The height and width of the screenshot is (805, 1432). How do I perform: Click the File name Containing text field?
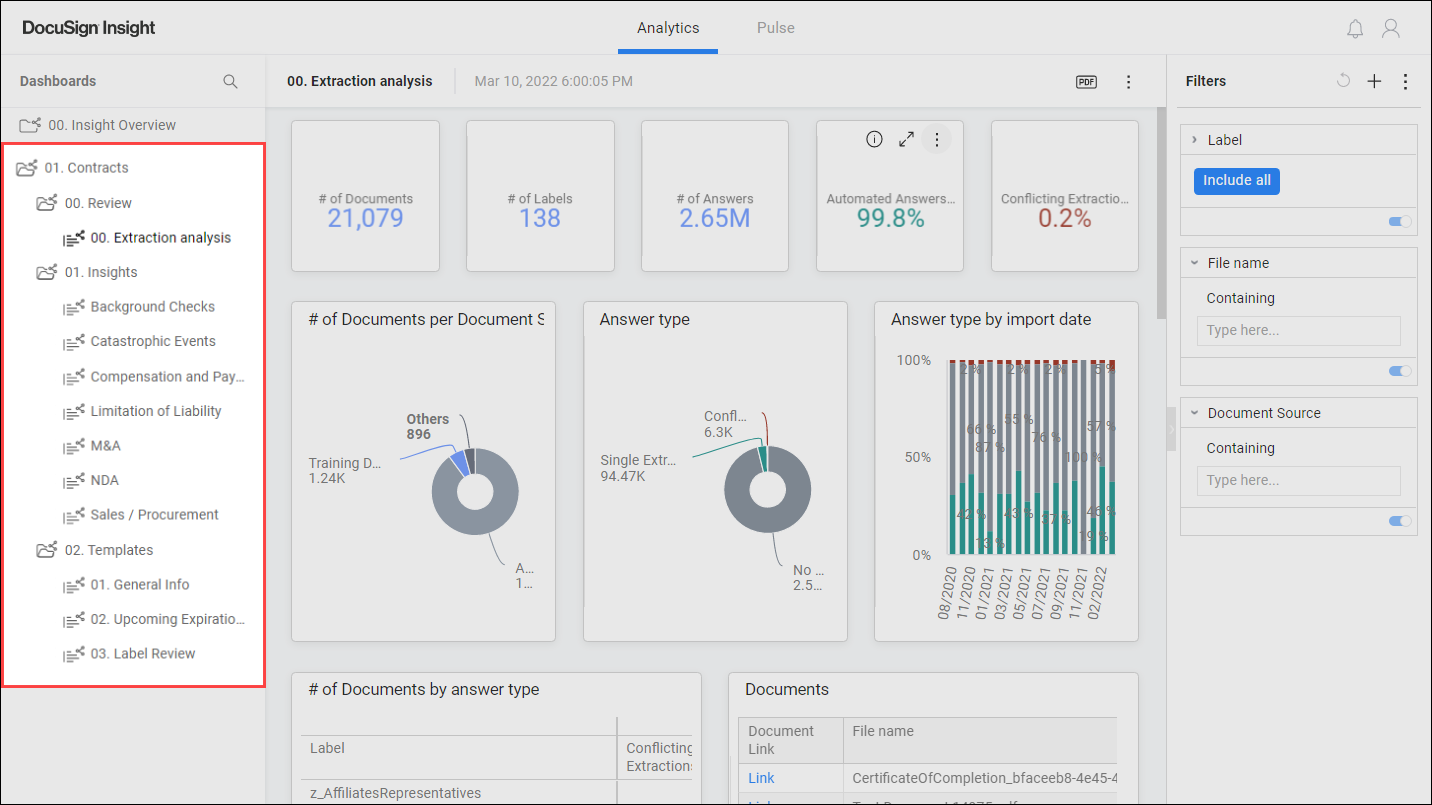coord(1298,330)
